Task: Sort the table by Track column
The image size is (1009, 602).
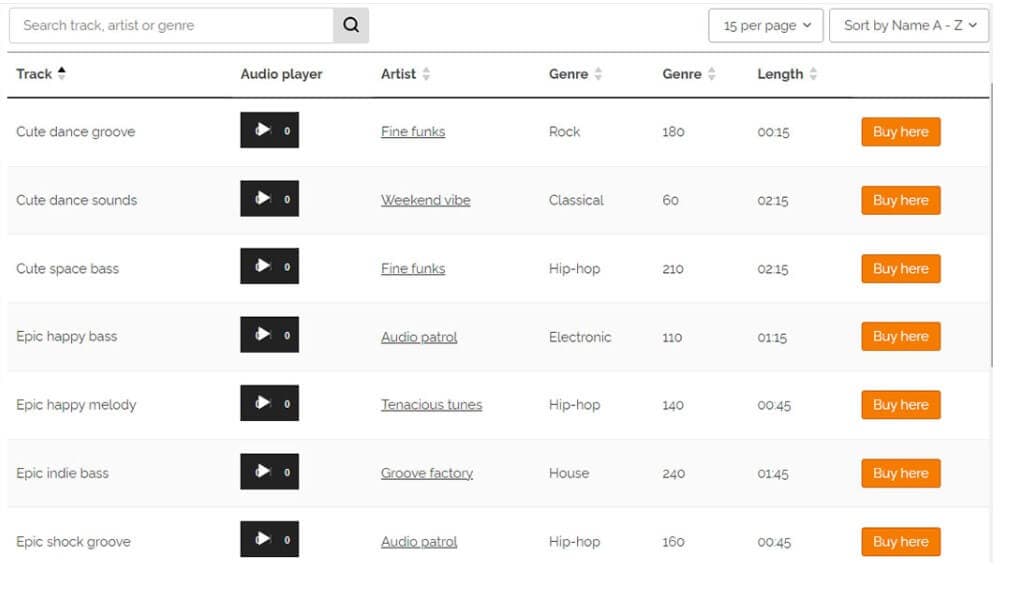Action: tap(41, 74)
